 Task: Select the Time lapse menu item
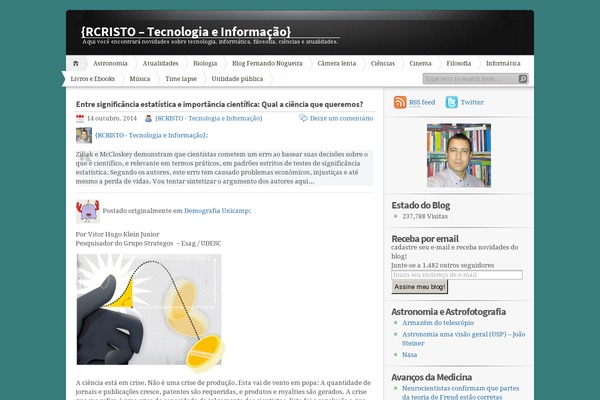click(x=181, y=77)
